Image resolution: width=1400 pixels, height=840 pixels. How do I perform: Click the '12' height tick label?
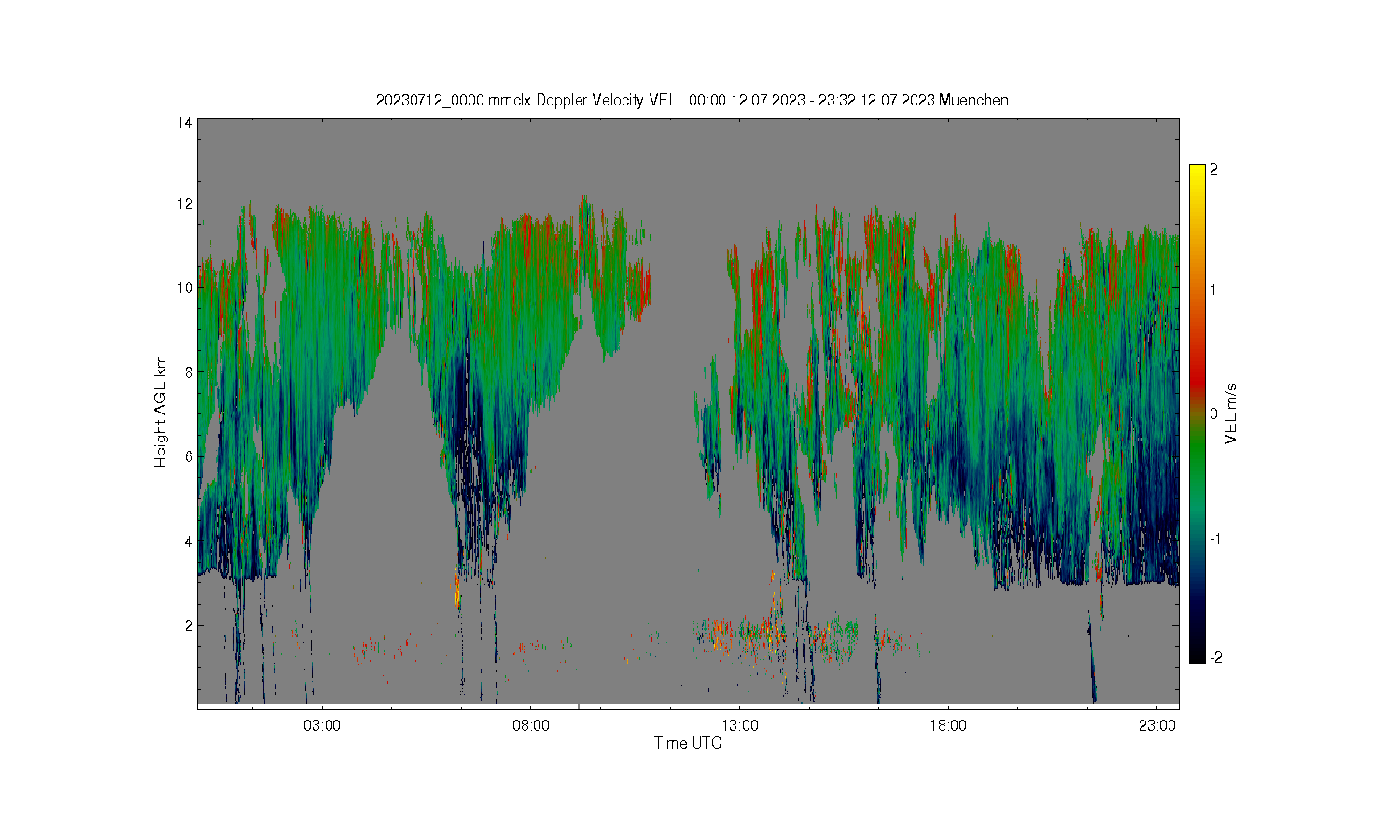[x=185, y=203]
